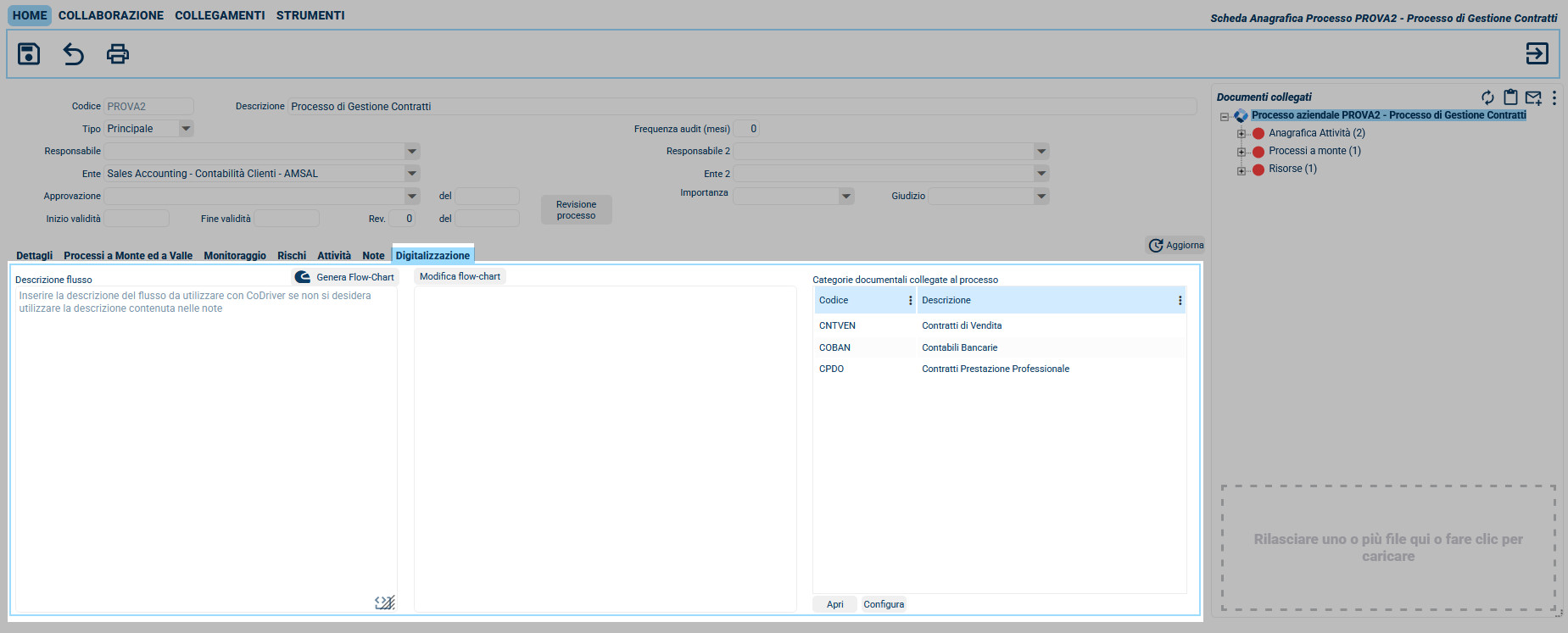Image resolution: width=1568 pixels, height=633 pixels.
Task: Switch to the Monitoraggio tab
Action: [235, 256]
